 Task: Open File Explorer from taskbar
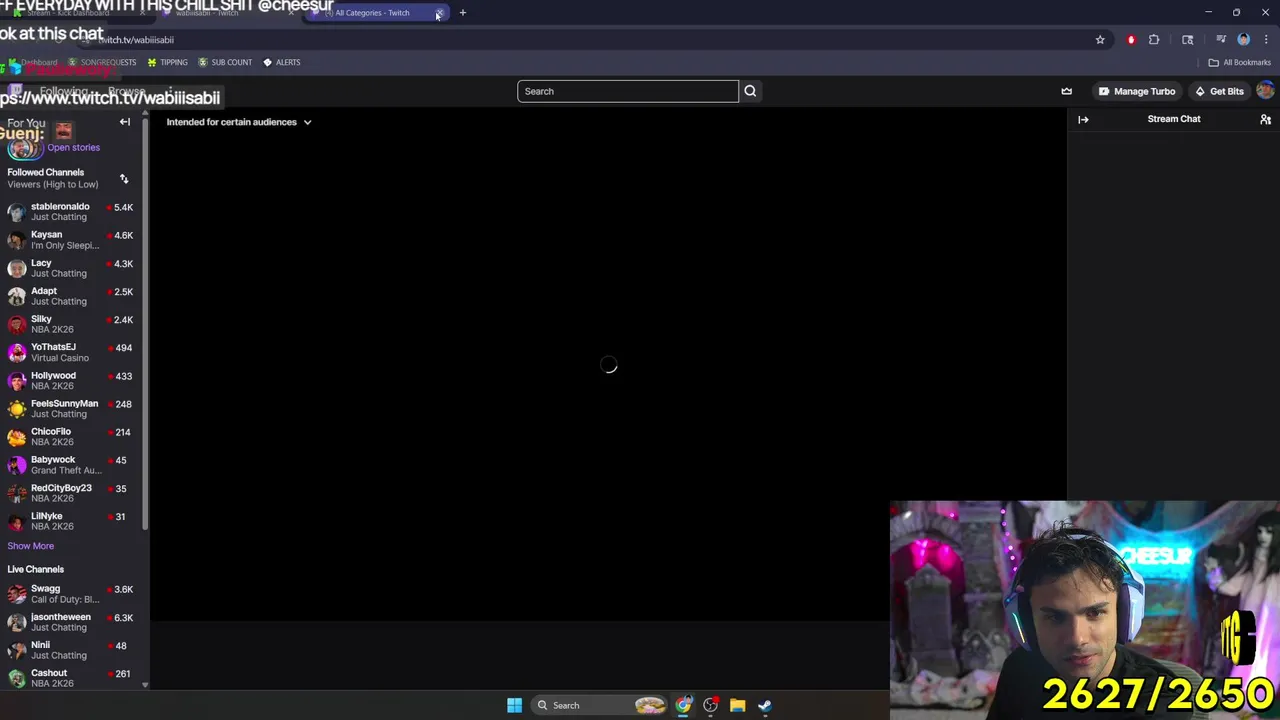point(737,705)
